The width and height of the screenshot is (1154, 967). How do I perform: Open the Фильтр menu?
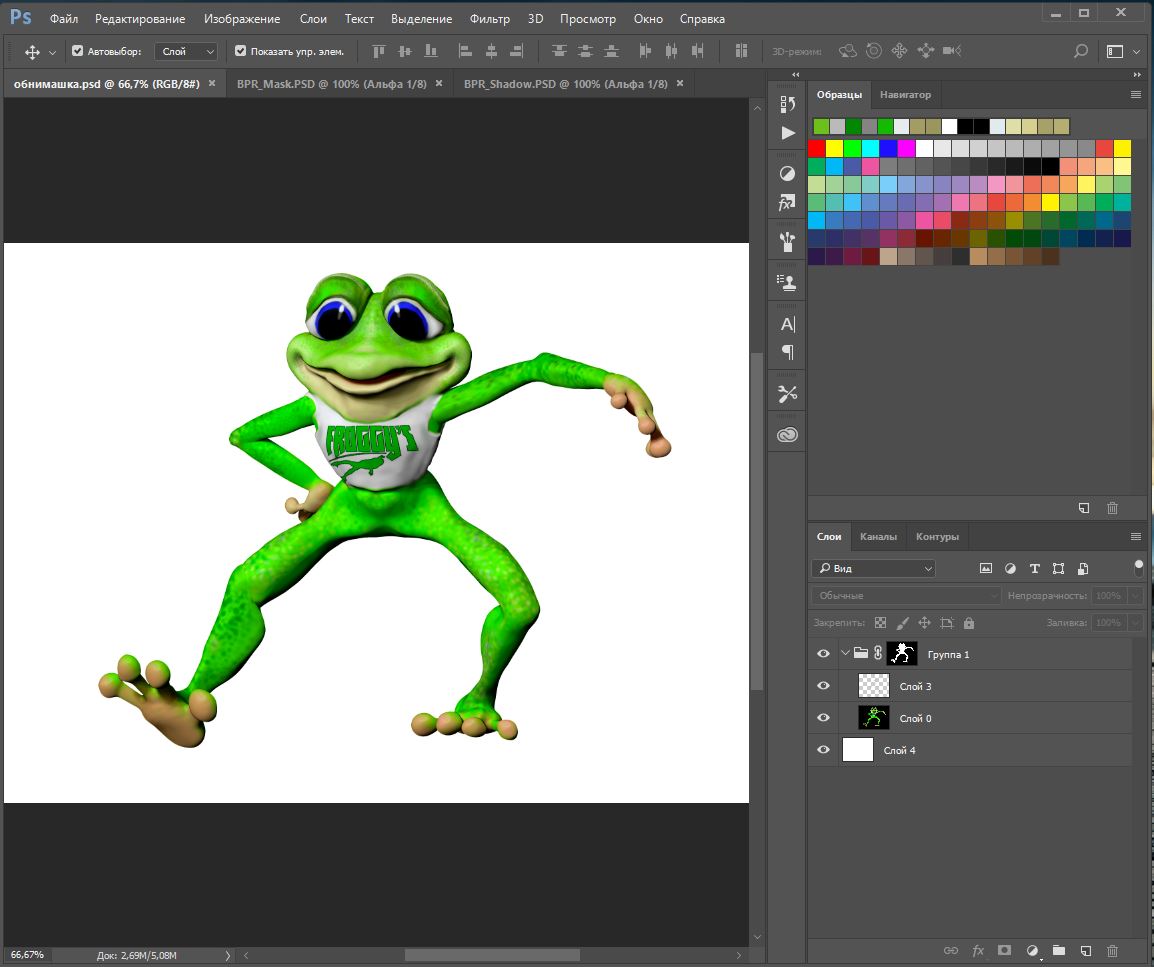489,19
